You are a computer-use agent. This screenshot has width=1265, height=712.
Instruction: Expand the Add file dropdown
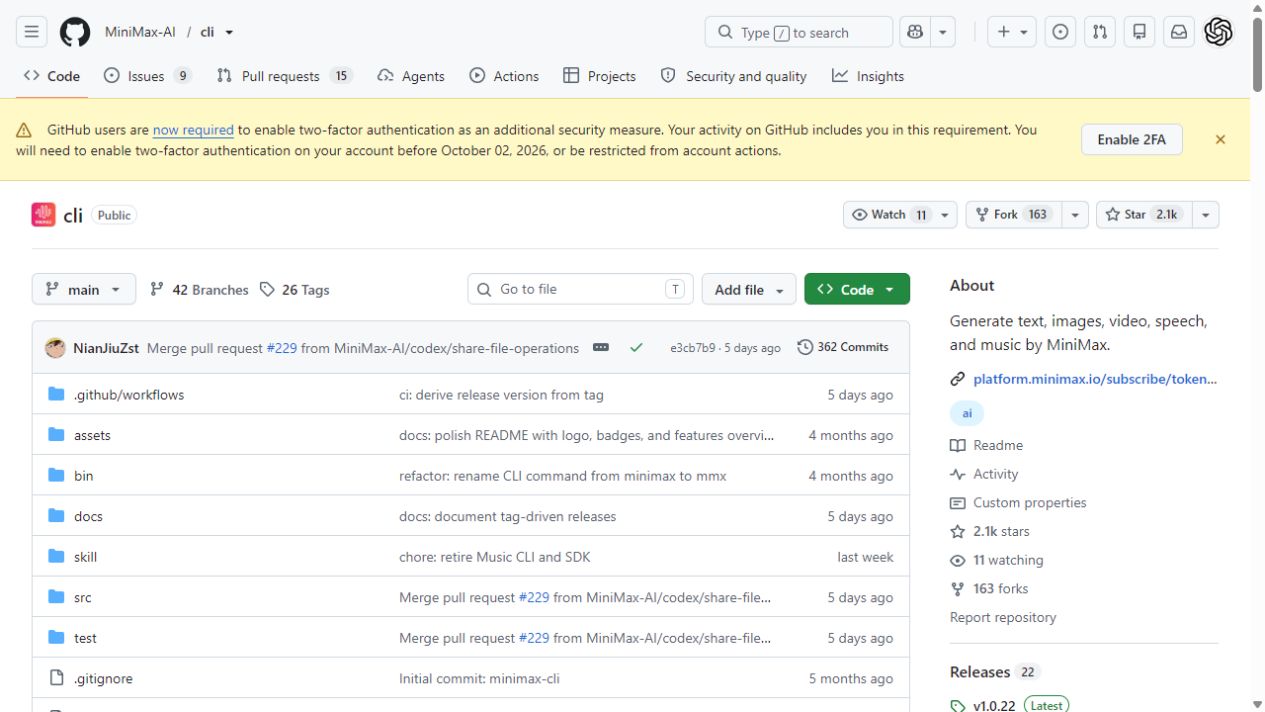click(749, 289)
